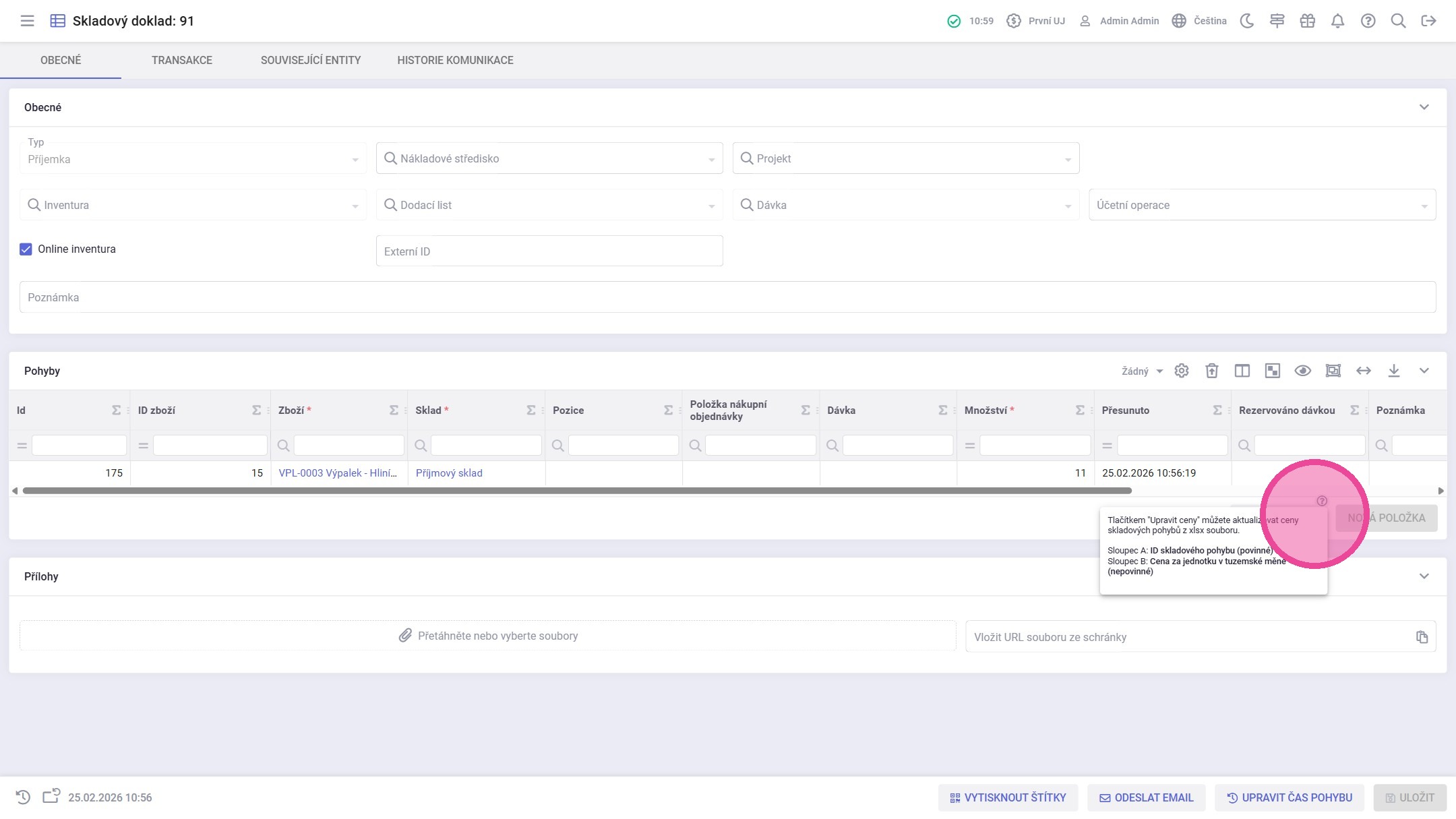The height and width of the screenshot is (819, 1456).
Task: Click the trash icon in Pohyby toolbar
Action: [1211, 371]
